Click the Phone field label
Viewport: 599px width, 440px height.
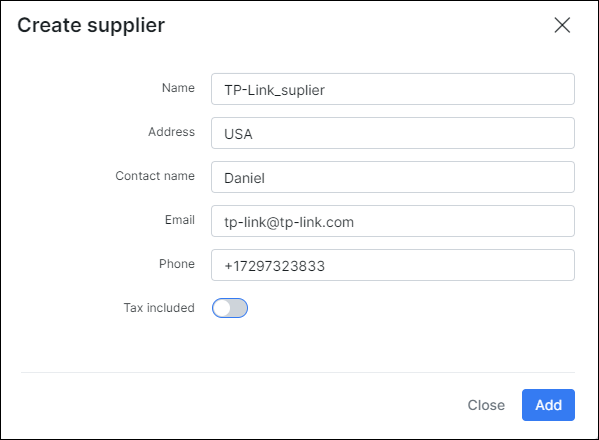[177, 264]
